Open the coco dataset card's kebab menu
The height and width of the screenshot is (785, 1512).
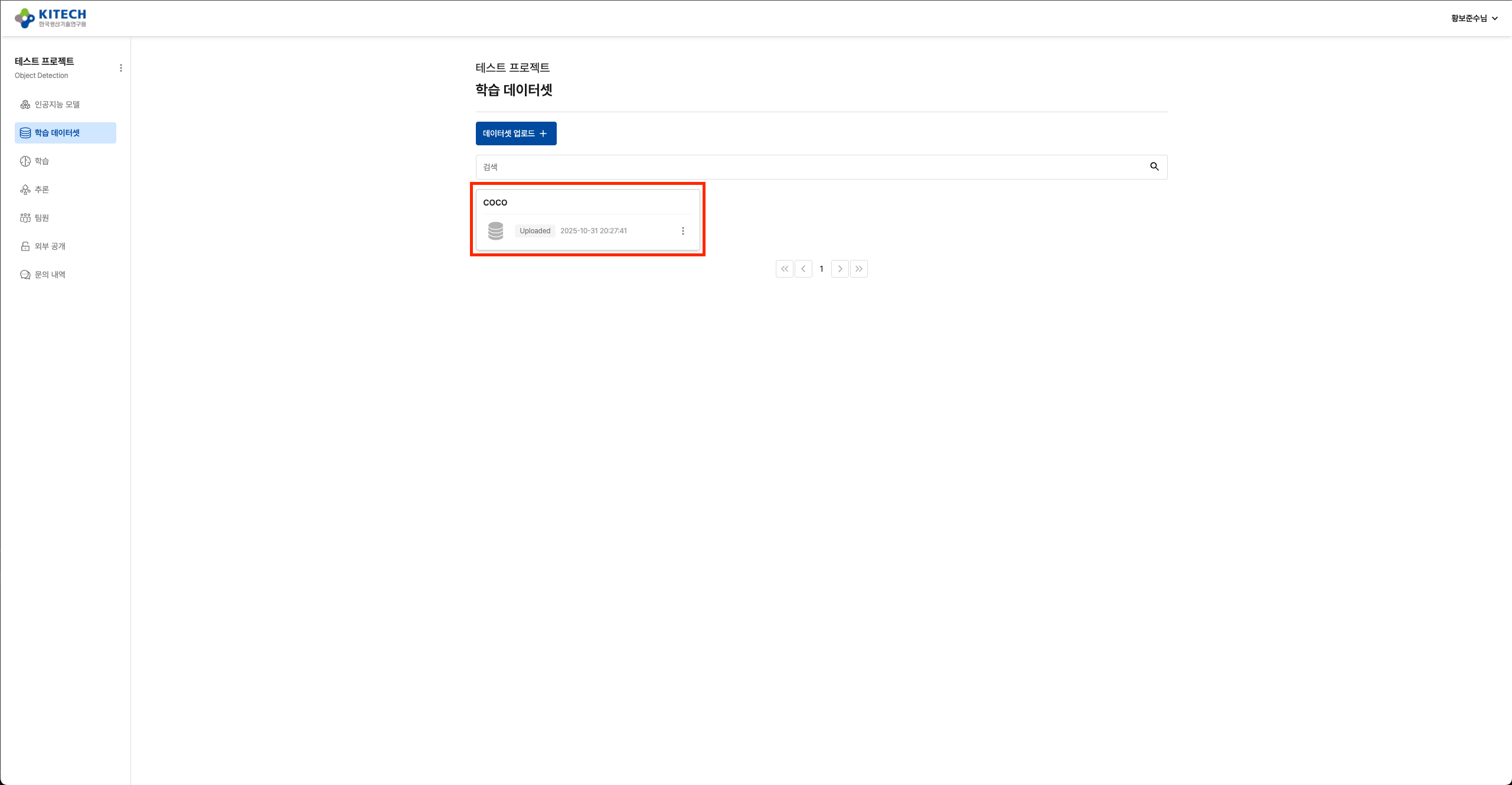pos(683,231)
